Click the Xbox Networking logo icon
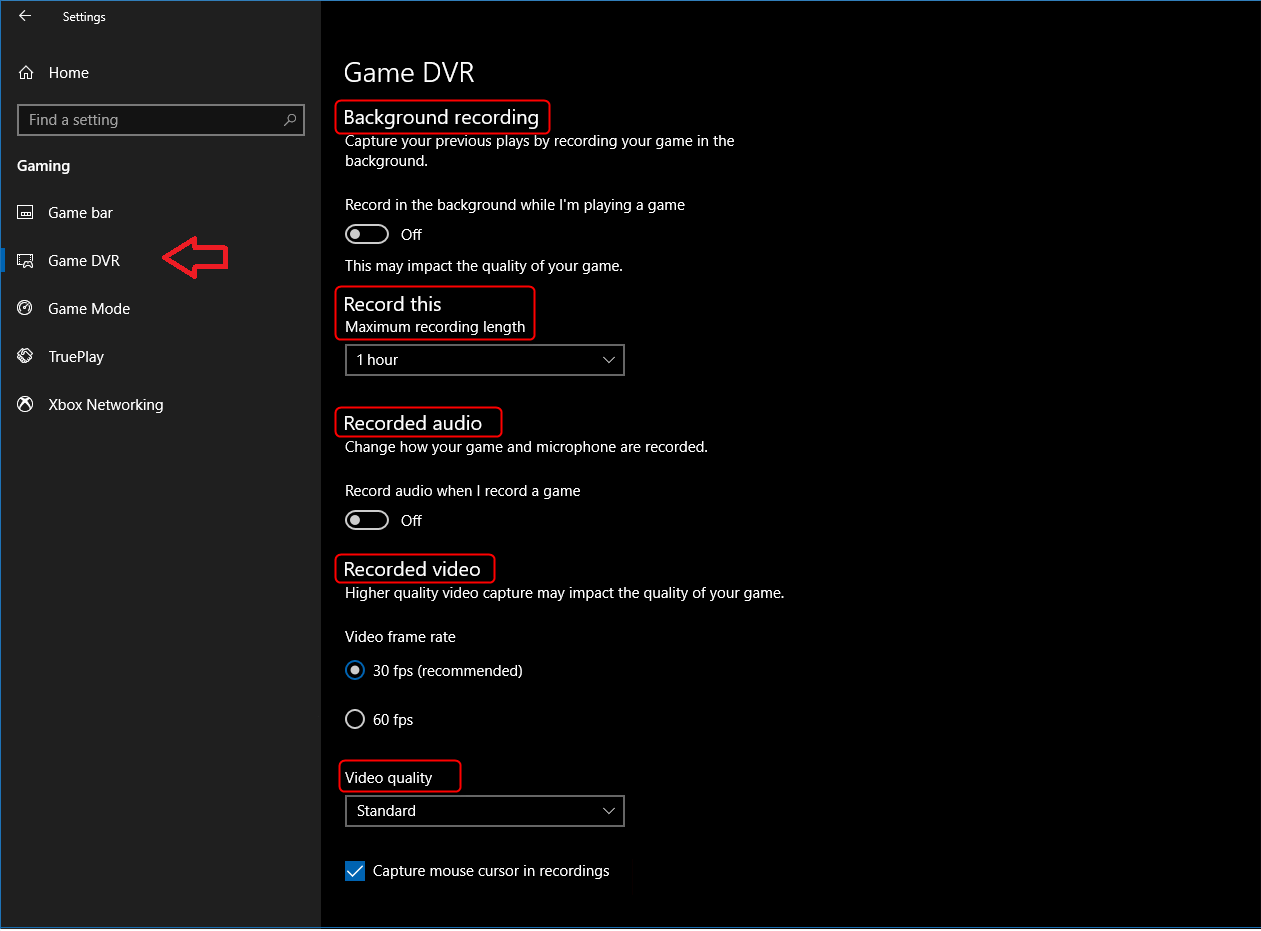 point(26,405)
